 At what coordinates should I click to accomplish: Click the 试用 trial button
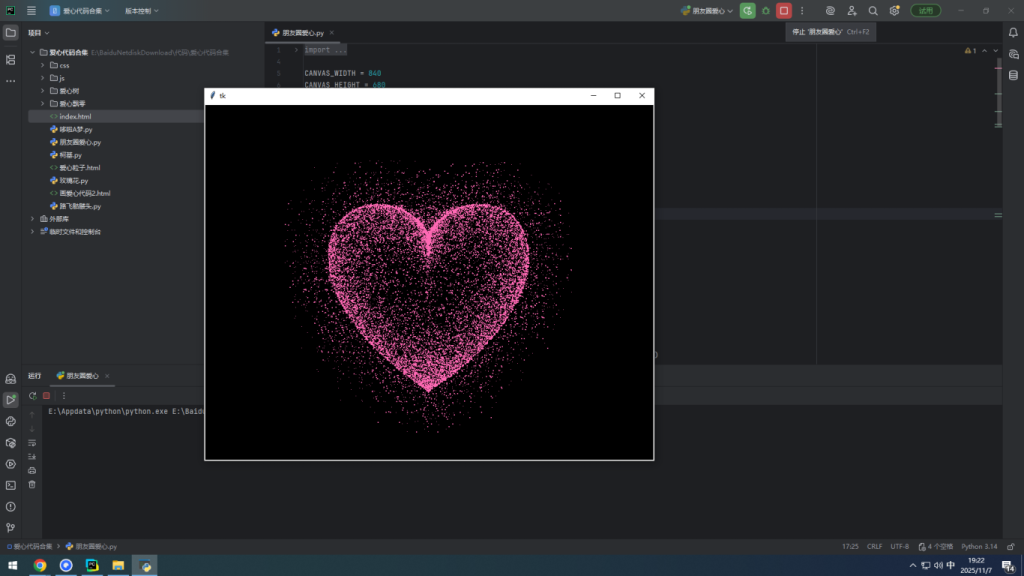(925, 10)
